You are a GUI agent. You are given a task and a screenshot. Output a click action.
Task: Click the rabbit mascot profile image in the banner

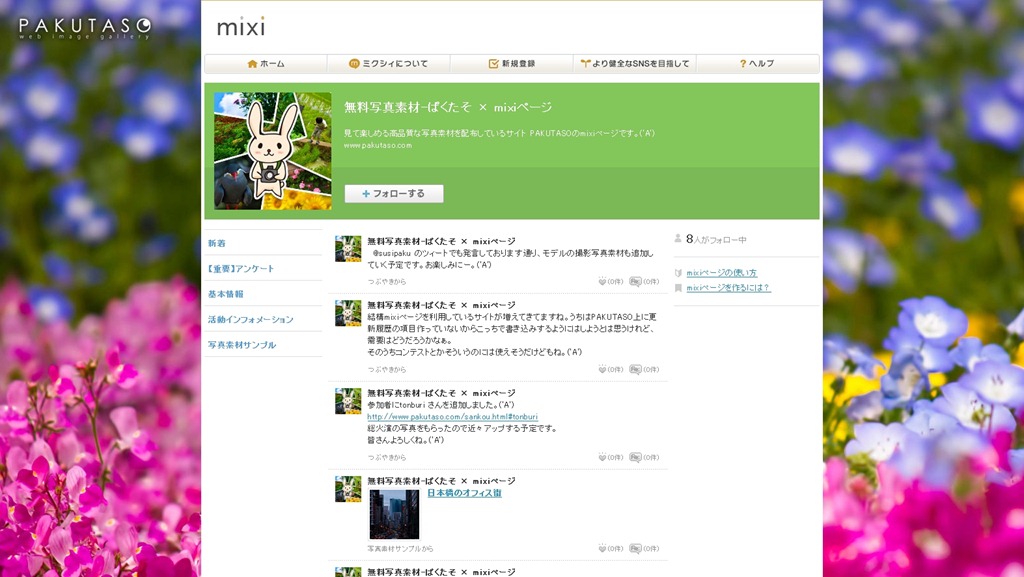(273, 151)
